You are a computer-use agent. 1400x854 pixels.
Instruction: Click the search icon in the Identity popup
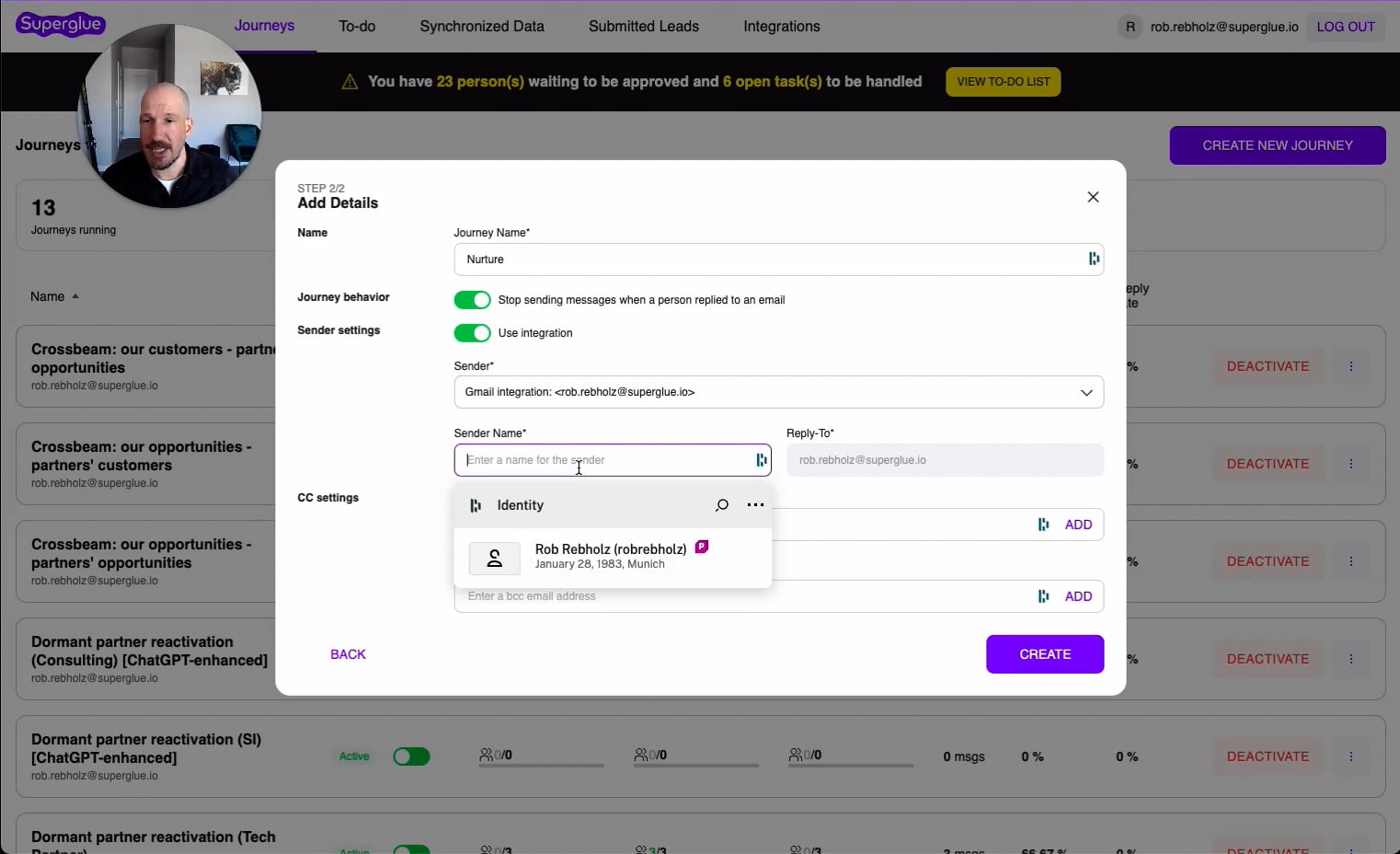pos(722,505)
